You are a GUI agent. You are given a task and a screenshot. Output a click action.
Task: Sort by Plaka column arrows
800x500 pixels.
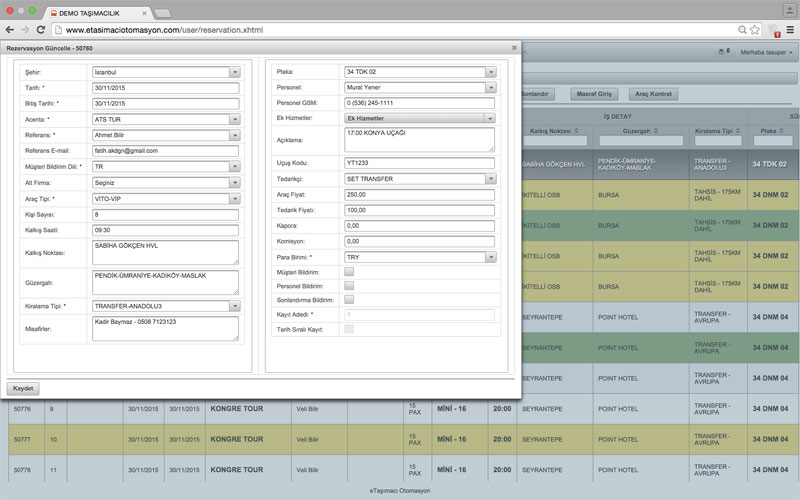coord(781,131)
